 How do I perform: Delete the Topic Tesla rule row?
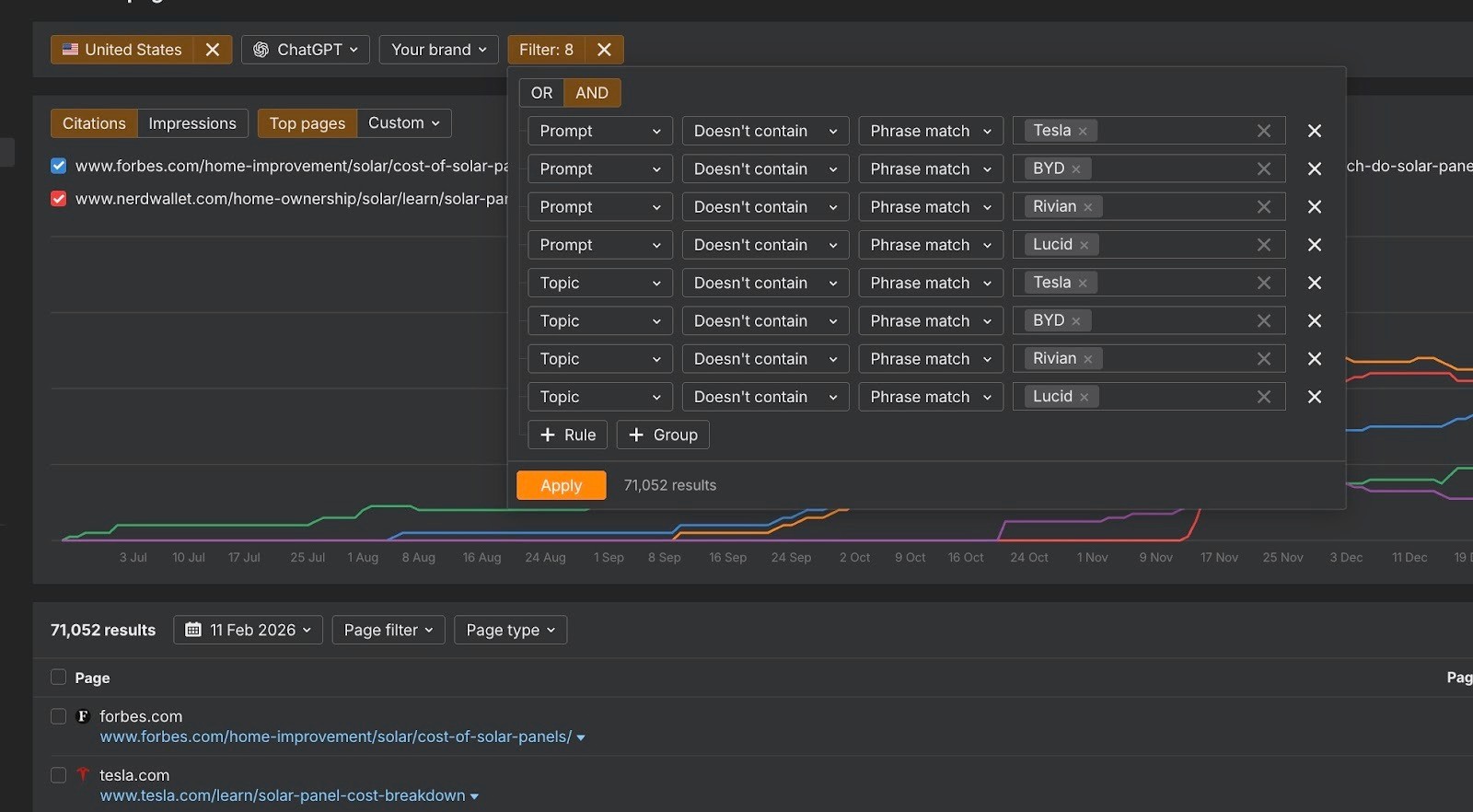(x=1315, y=283)
